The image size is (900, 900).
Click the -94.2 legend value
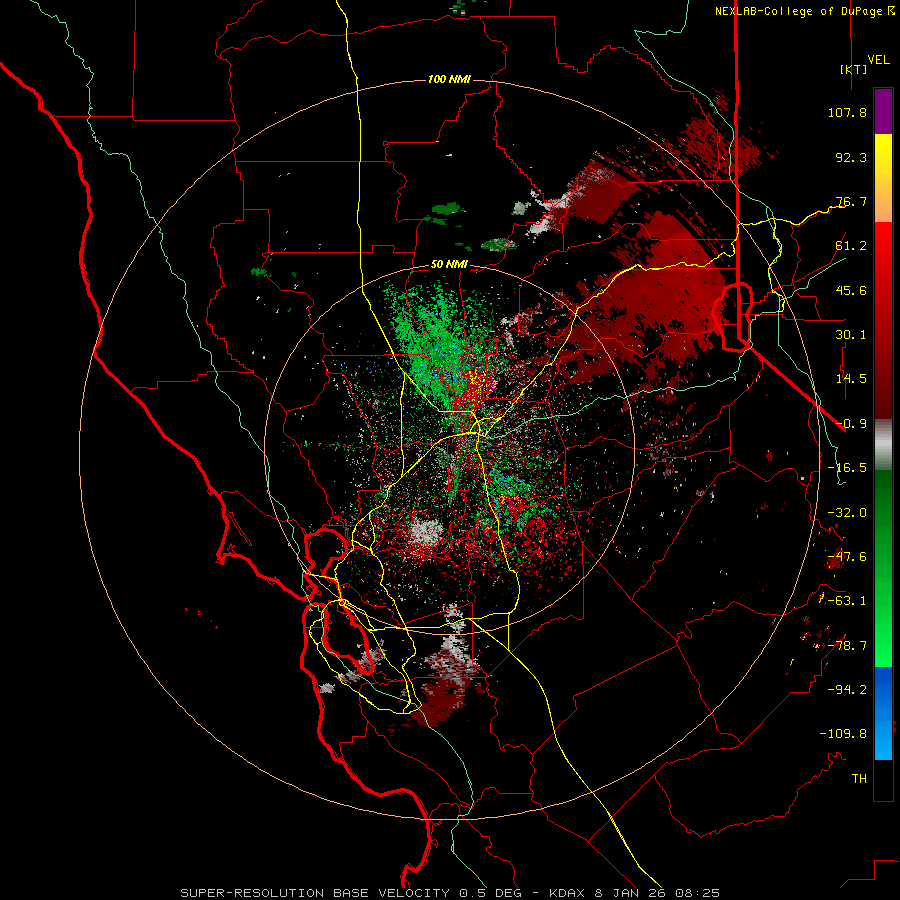(x=847, y=690)
